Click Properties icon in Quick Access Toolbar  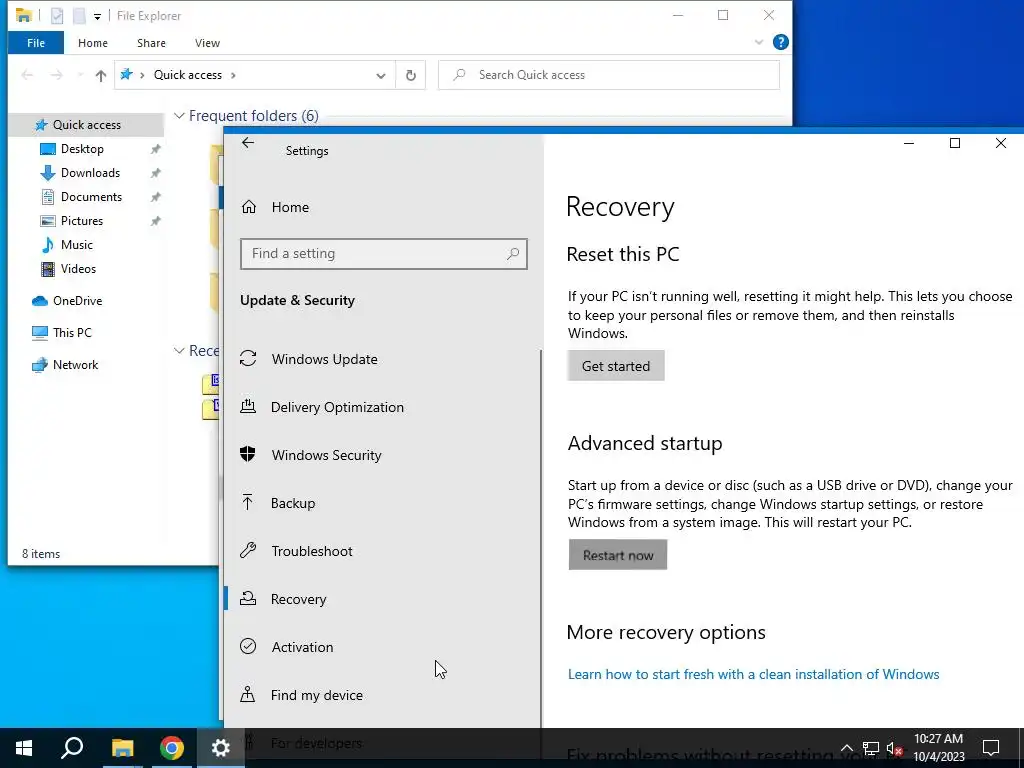57,16
